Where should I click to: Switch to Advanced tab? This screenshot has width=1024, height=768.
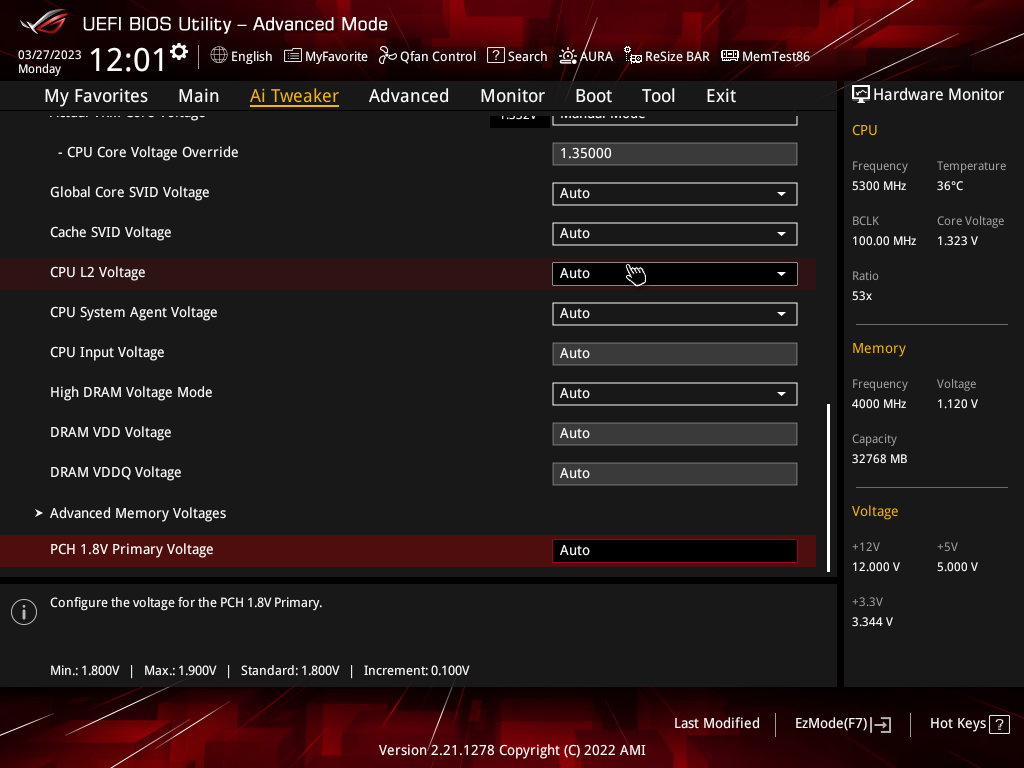tap(409, 96)
